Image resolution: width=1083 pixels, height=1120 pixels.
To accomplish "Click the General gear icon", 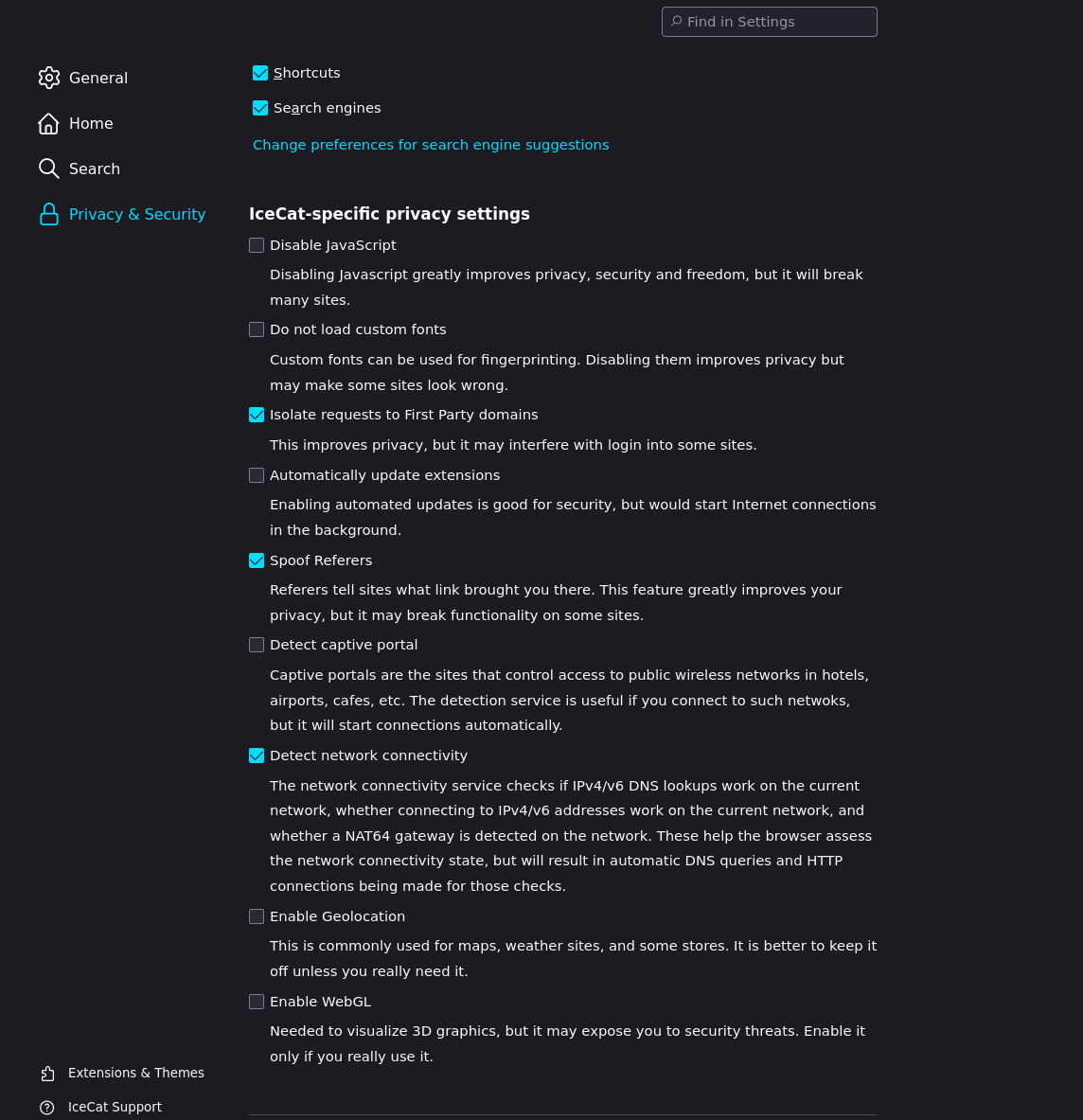I will 49,78.
